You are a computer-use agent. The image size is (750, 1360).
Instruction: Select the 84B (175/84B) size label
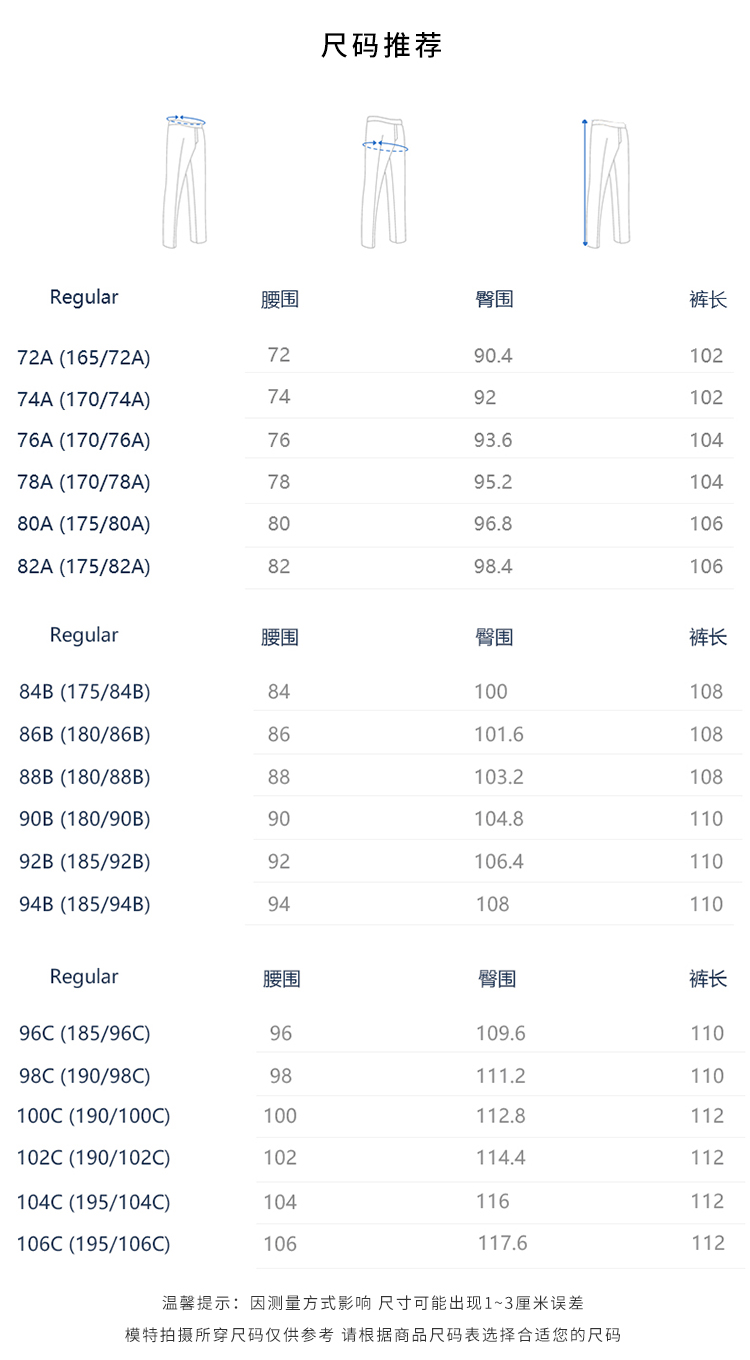(85, 692)
